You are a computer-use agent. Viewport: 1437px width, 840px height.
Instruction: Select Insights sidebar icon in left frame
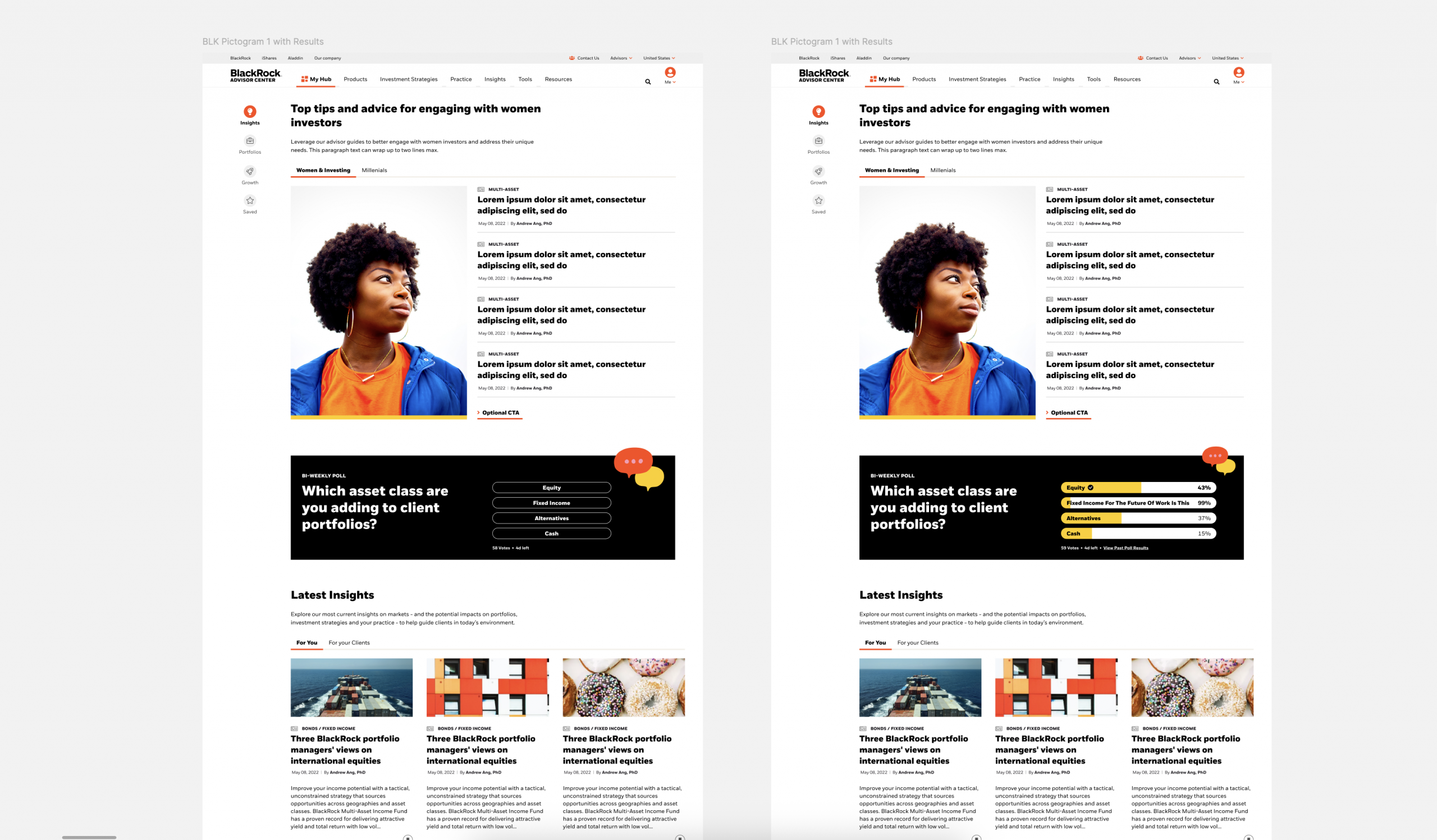click(250, 112)
